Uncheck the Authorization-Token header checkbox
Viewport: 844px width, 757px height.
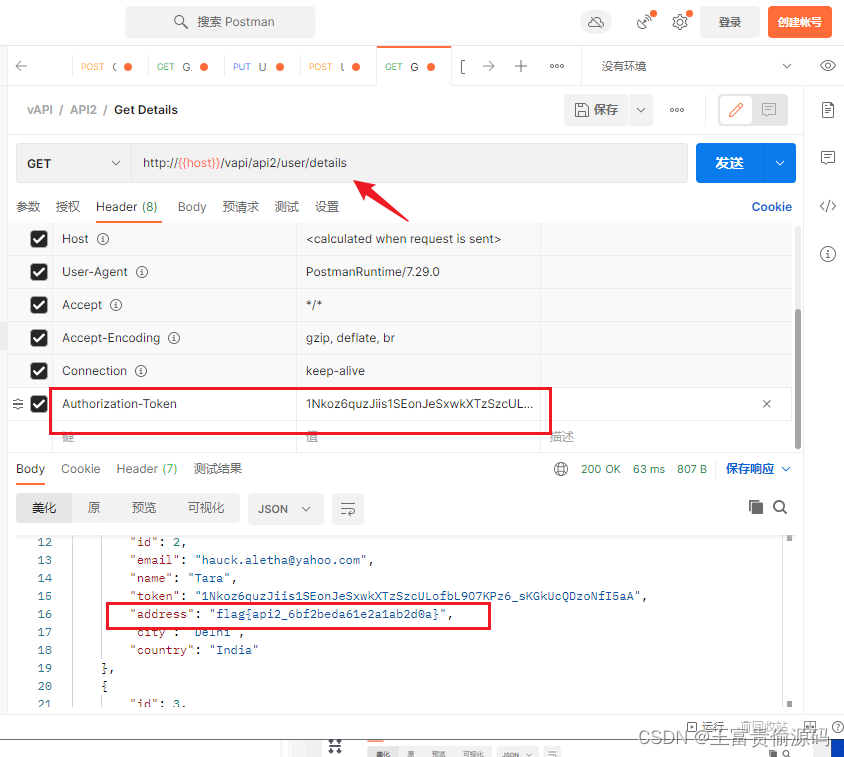(39, 404)
